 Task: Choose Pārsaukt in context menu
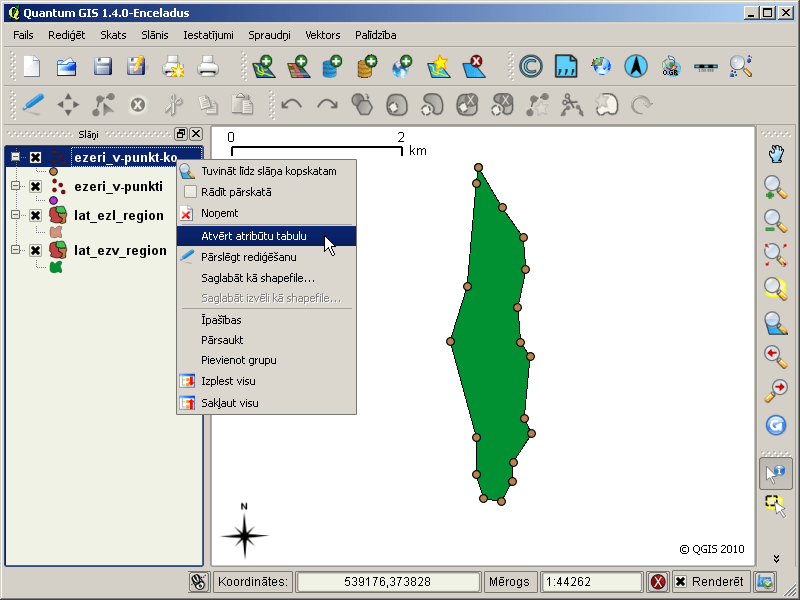266,340
